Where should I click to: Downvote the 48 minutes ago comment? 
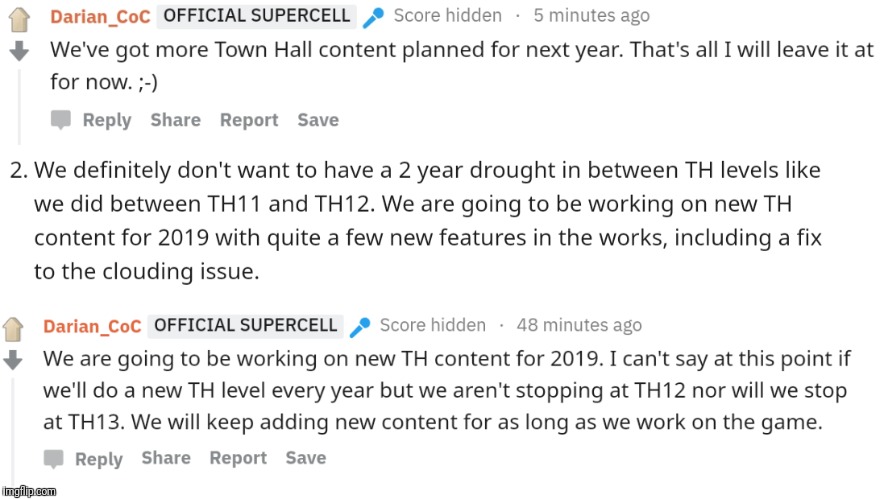[x=12, y=360]
